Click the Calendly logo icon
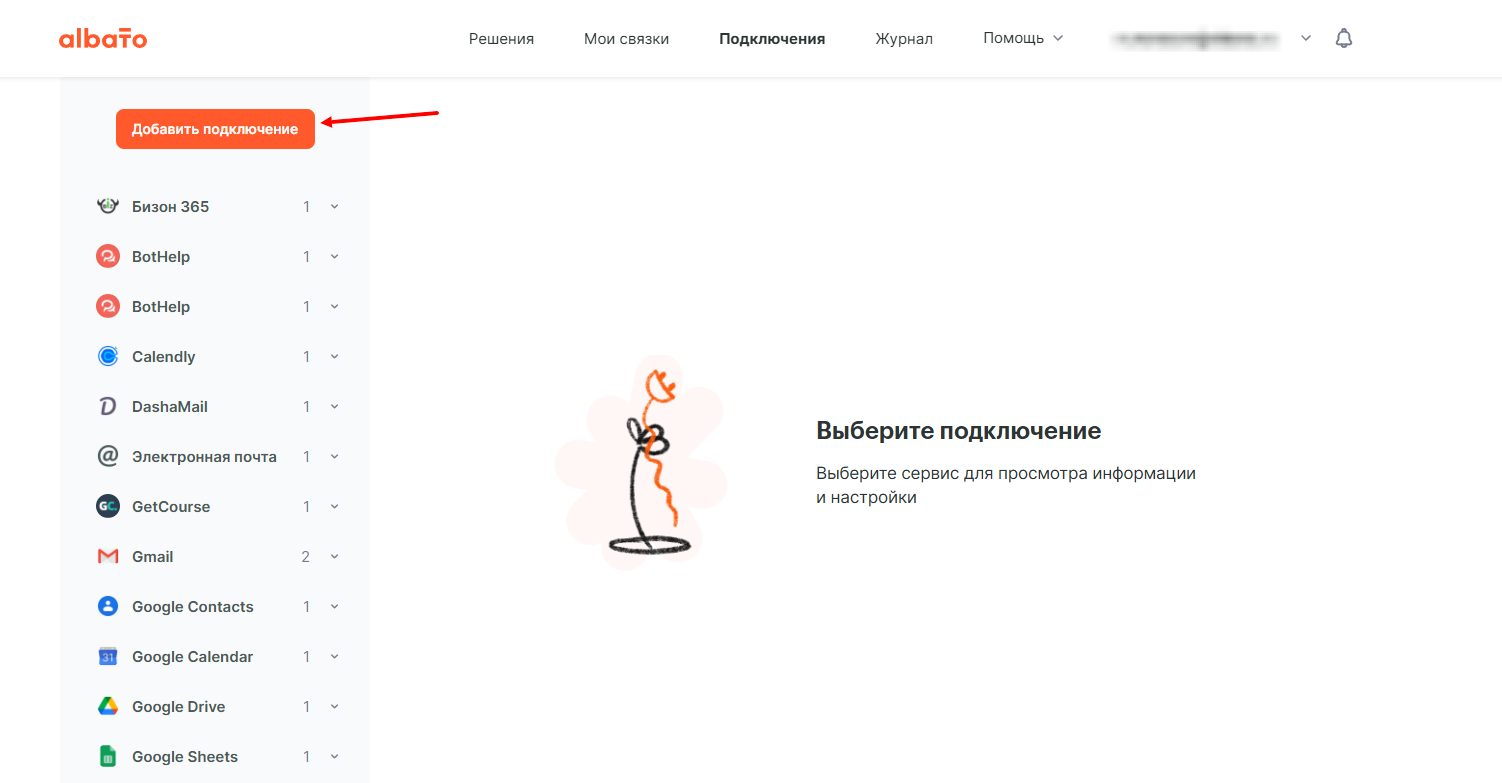Screen dimensions: 1502x783 tap(108, 356)
